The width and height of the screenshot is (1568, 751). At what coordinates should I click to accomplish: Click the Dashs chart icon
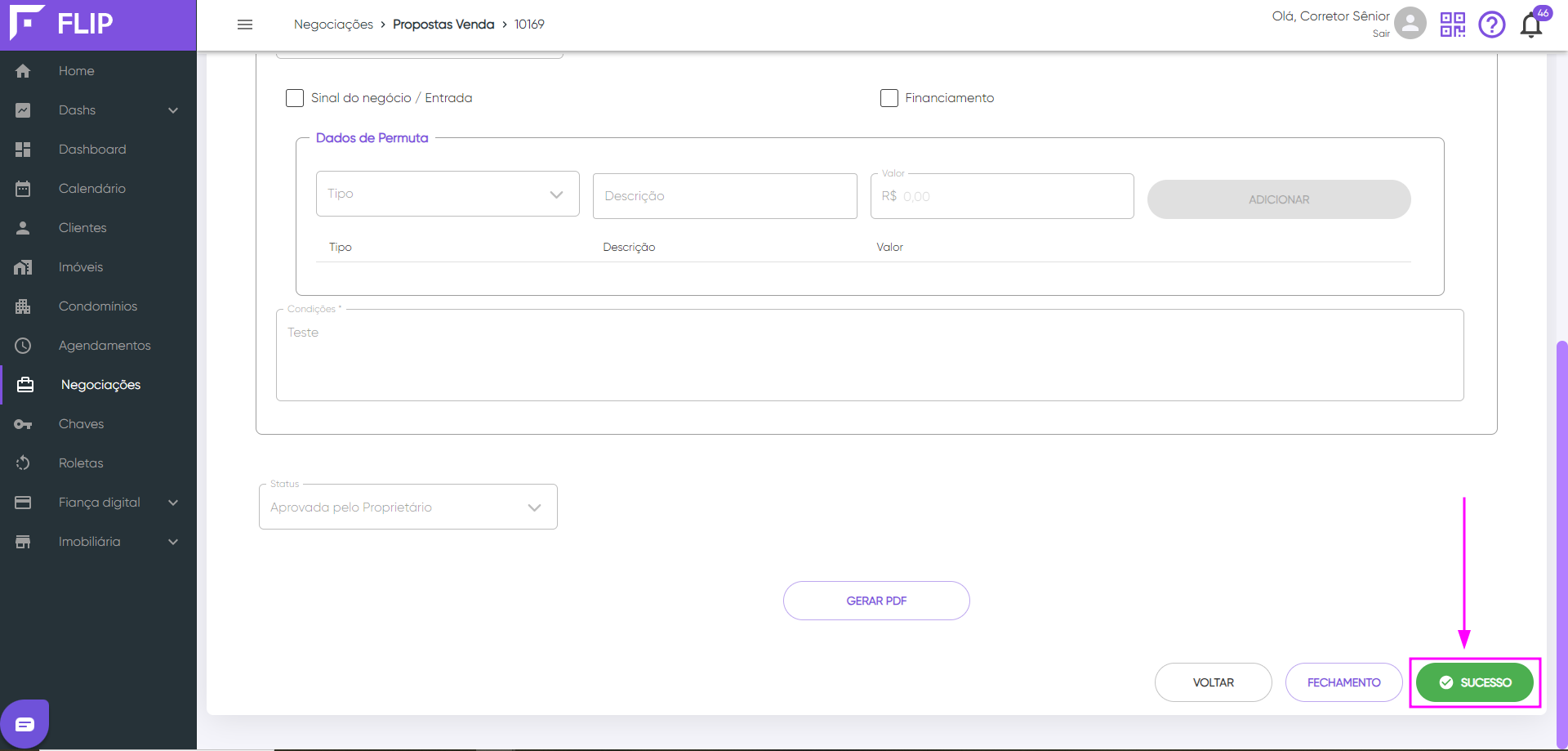(23, 110)
